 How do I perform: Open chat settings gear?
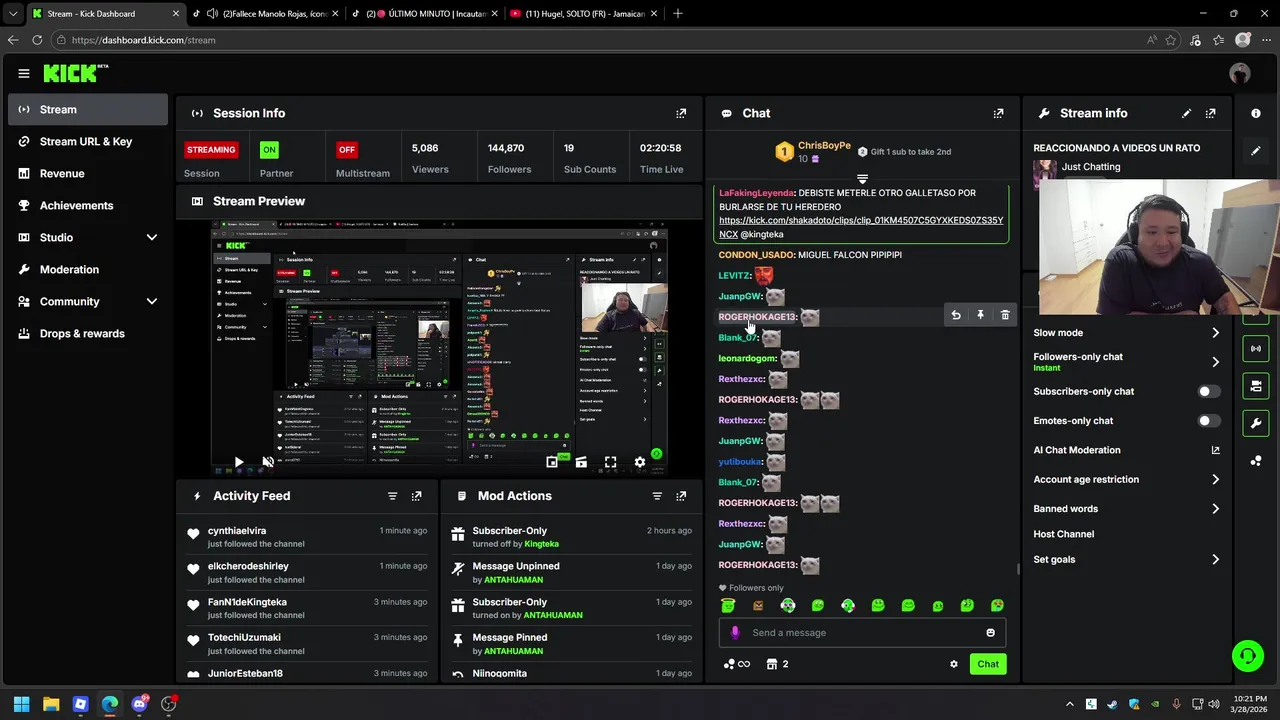tap(954, 664)
